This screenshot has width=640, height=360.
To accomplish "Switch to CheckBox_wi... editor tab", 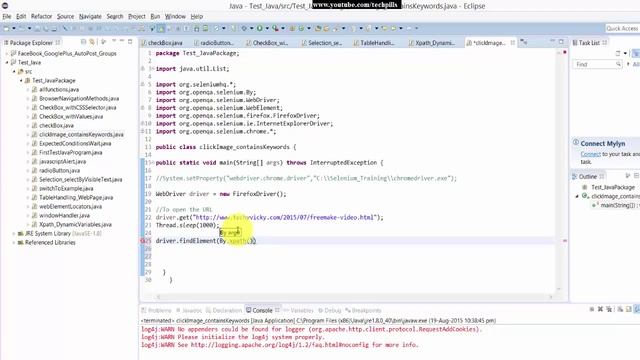I will [267, 43].
